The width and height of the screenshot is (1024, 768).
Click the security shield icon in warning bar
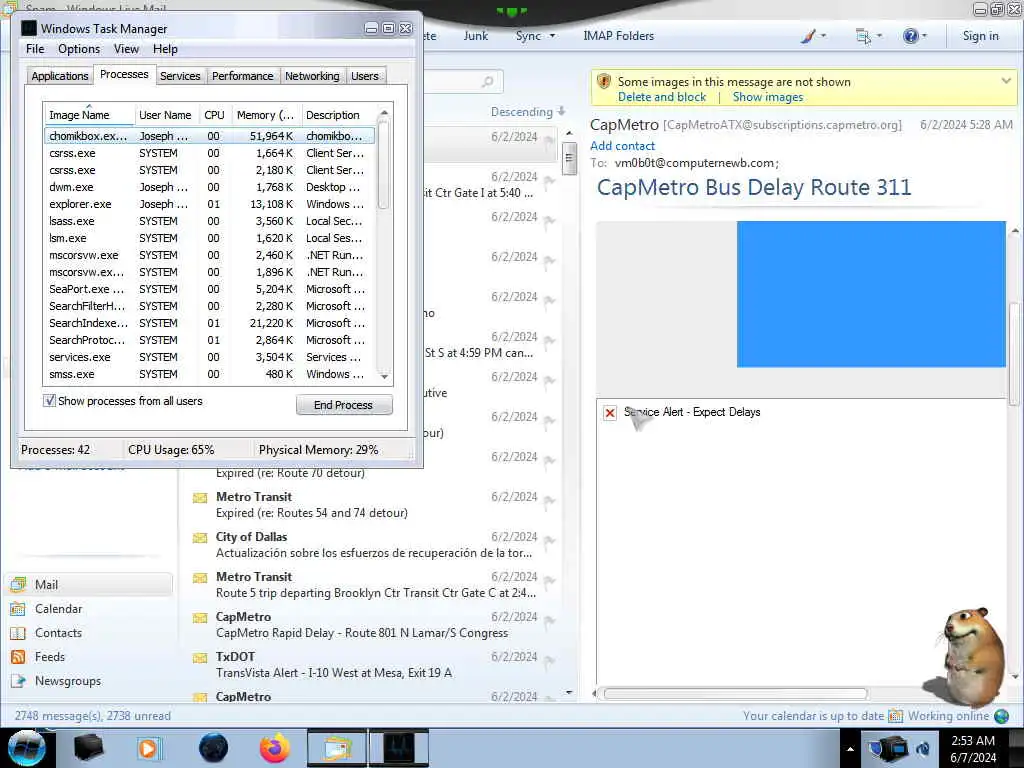click(x=604, y=82)
